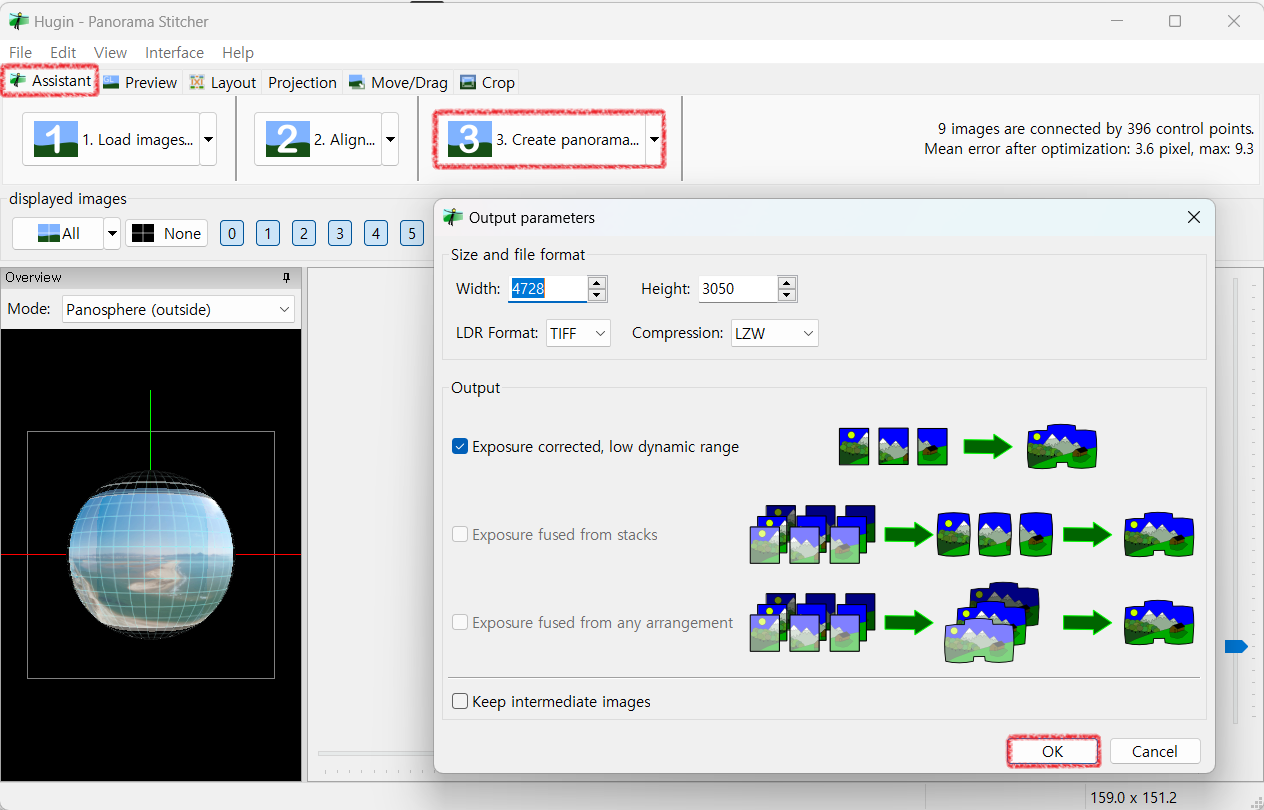This screenshot has width=1264, height=810.
Task: Click the 2. Align button
Action: click(x=318, y=139)
